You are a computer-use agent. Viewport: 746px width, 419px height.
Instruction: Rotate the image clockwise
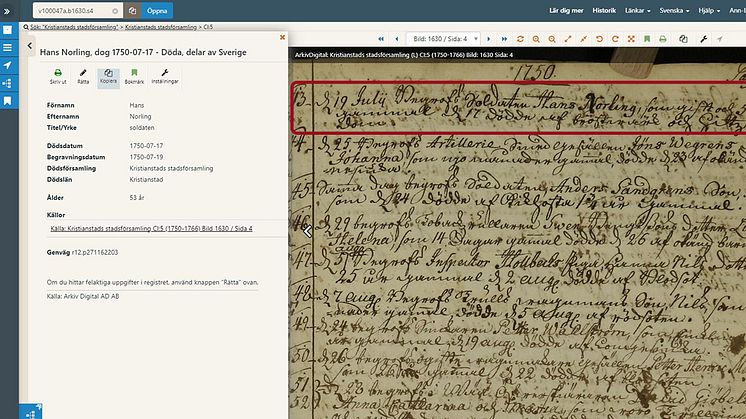tap(615, 39)
